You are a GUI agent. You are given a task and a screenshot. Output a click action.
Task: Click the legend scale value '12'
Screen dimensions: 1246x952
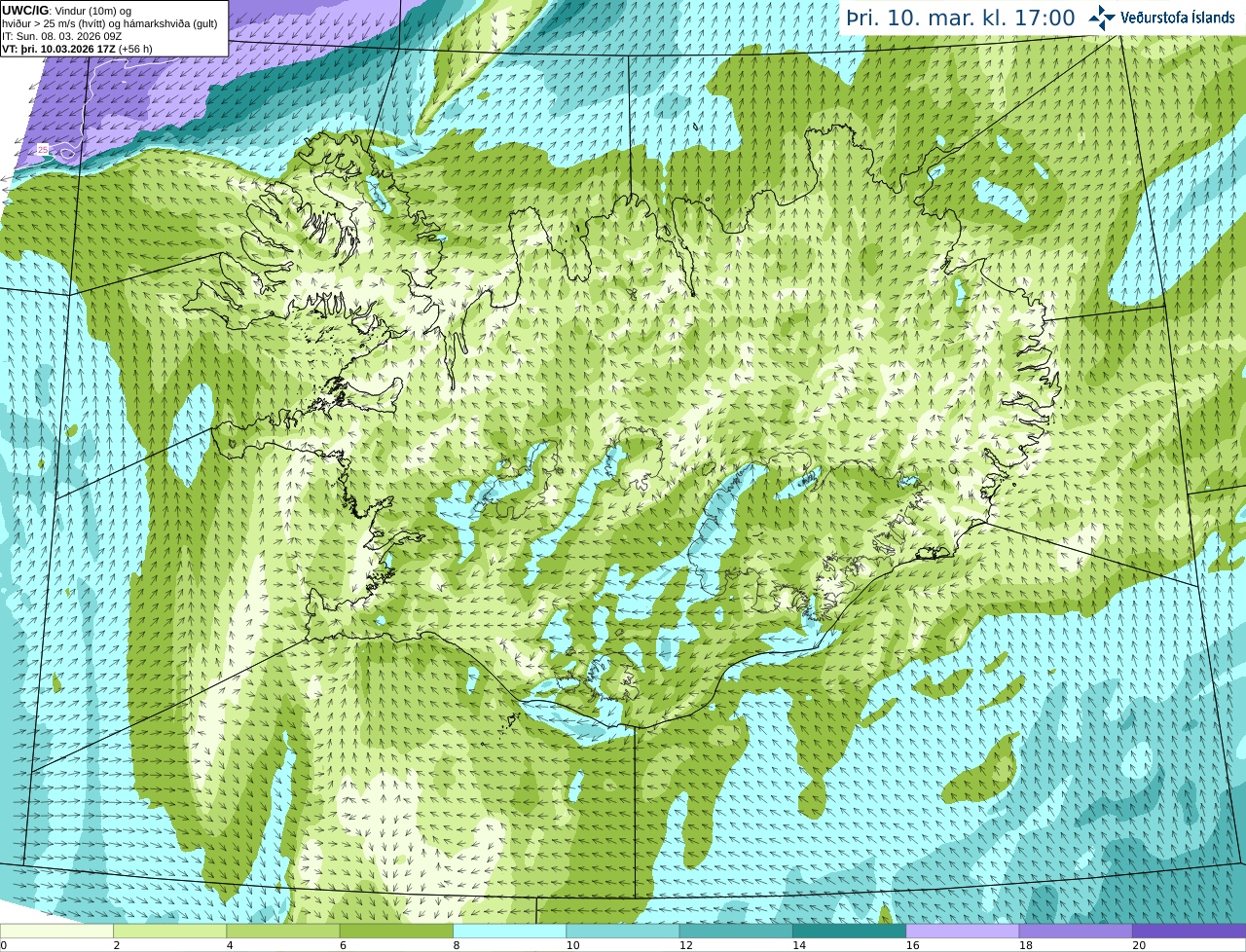pos(685,945)
